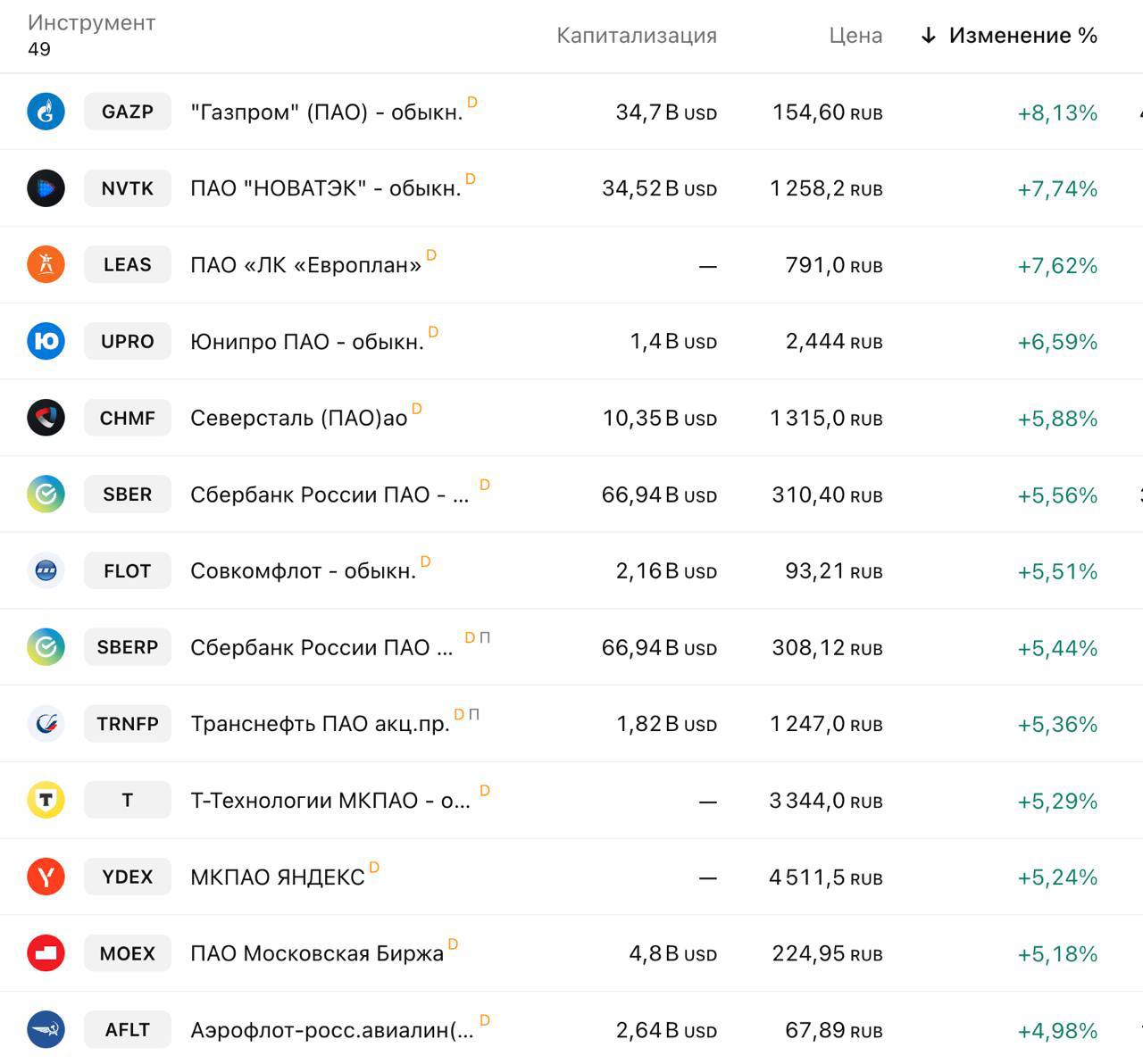Click the D marker next to Газпром
Image resolution: width=1143 pixels, height=1064 pixels.
point(472,103)
